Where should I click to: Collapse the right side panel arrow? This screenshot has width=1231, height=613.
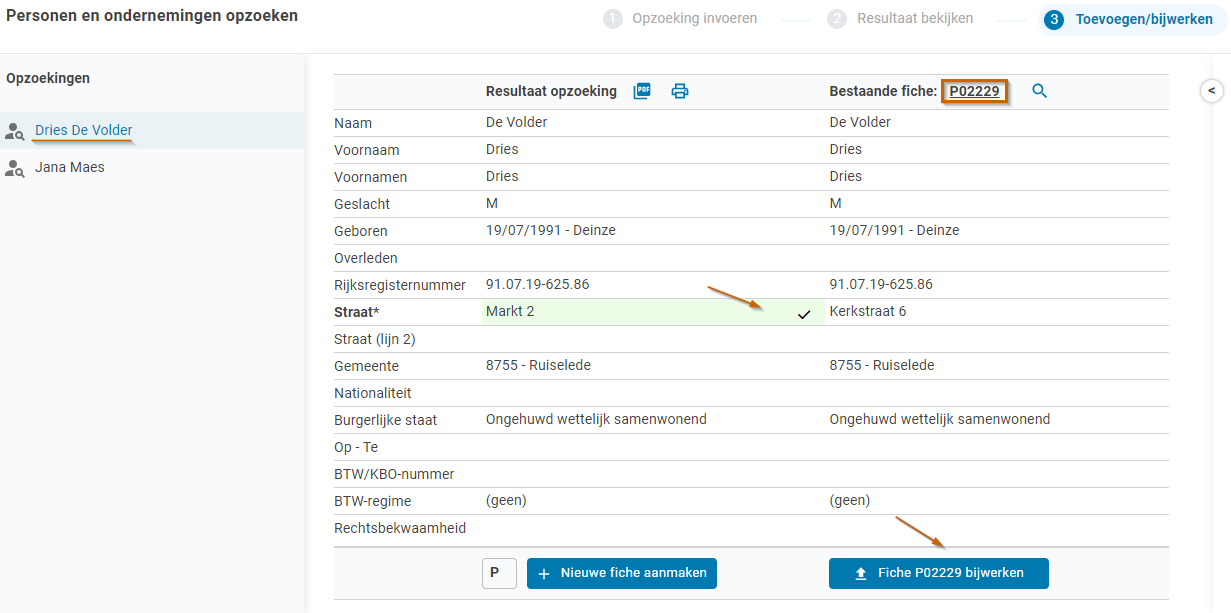click(x=1212, y=91)
